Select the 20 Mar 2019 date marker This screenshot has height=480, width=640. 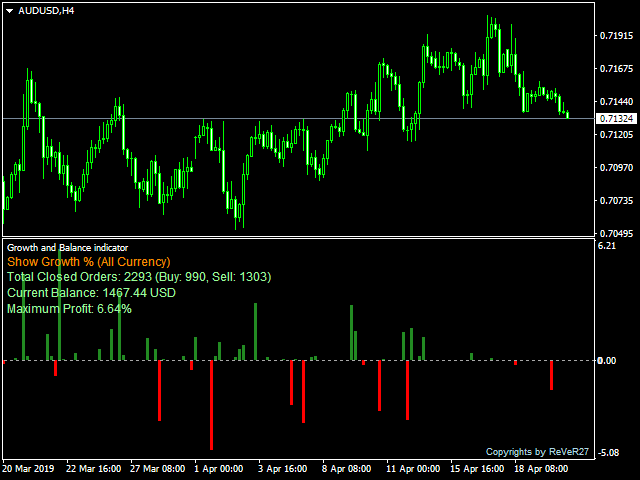point(29,469)
